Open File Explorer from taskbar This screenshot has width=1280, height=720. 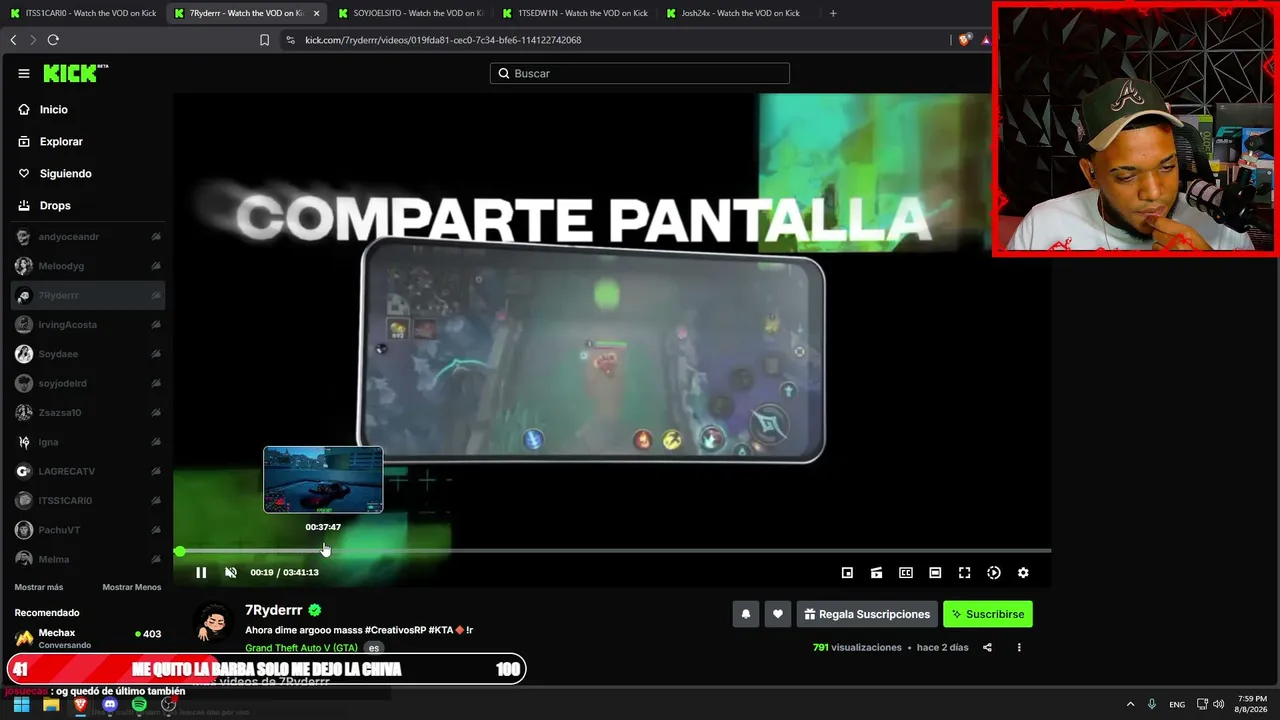[51, 704]
